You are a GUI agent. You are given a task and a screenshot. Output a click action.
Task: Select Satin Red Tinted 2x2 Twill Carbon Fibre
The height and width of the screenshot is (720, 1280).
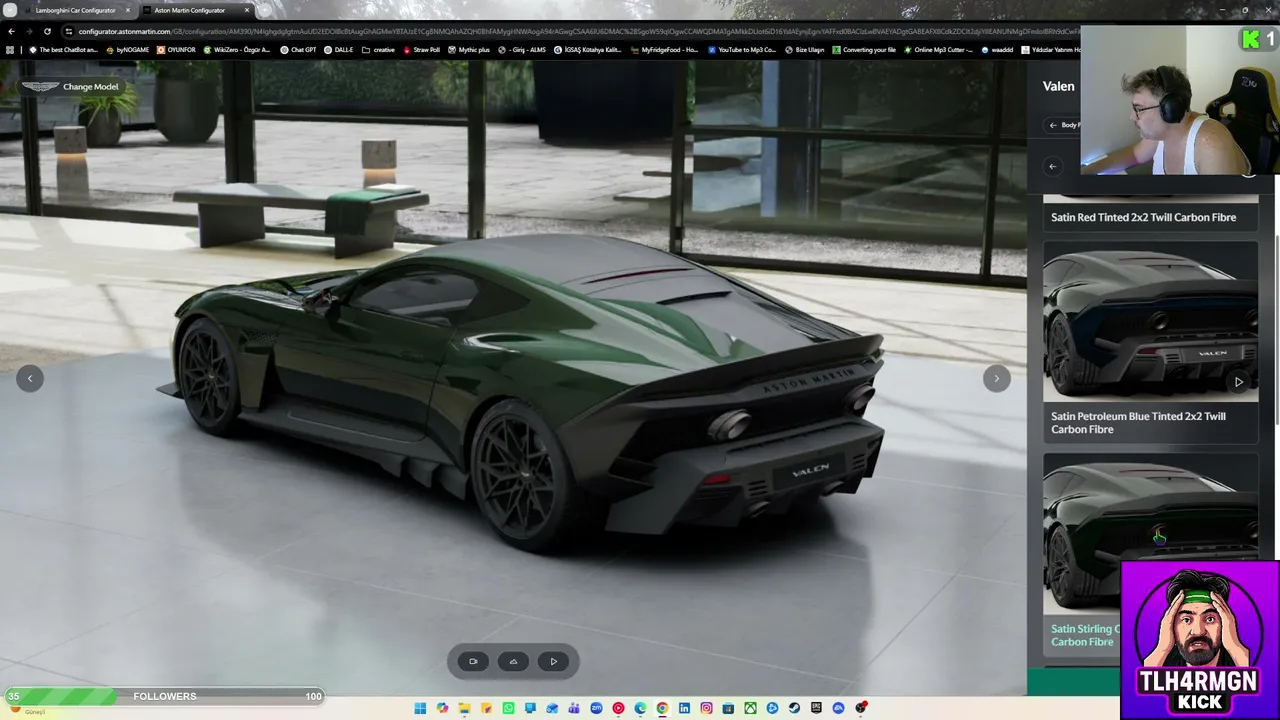click(x=1143, y=217)
